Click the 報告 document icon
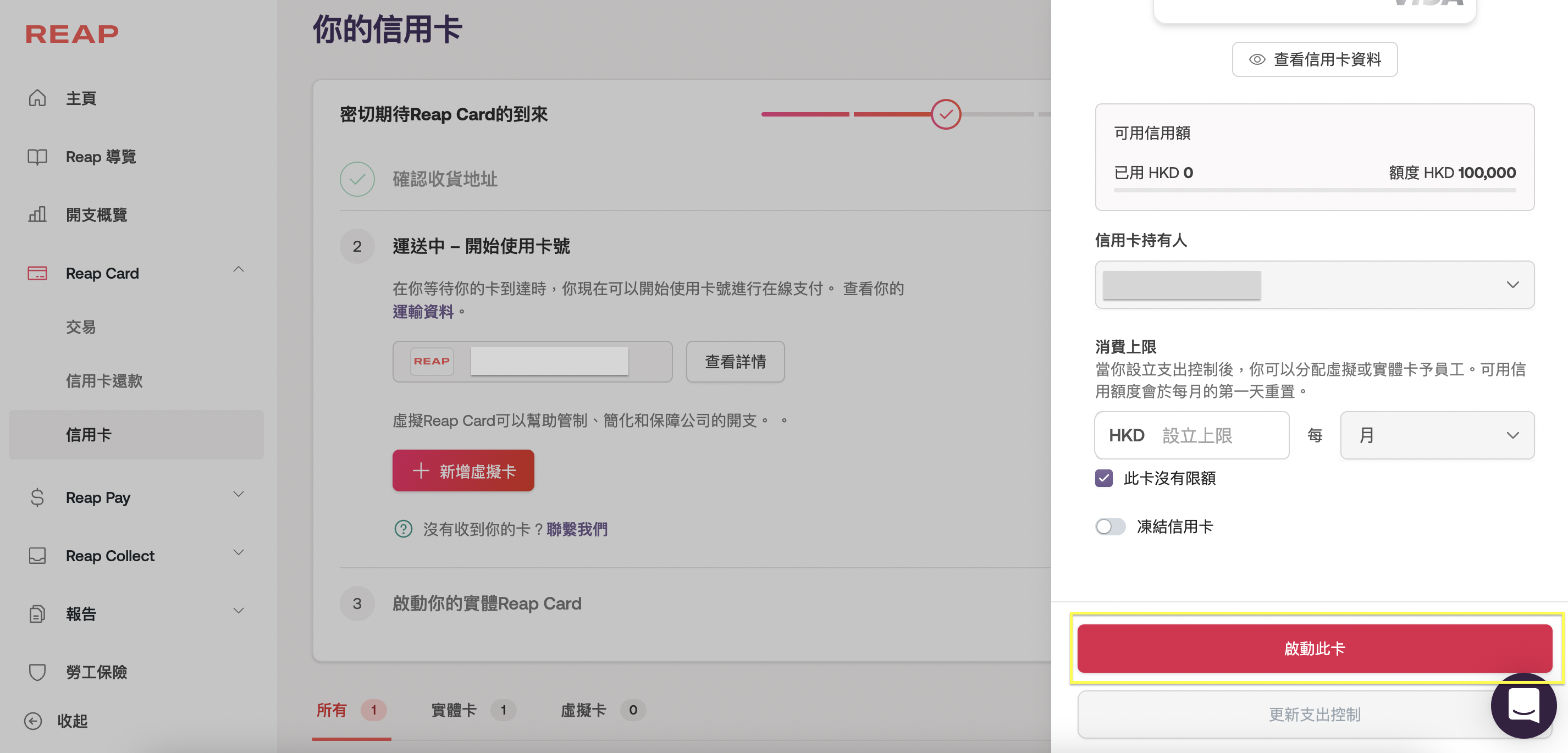Image resolution: width=1568 pixels, height=753 pixels. (x=37, y=613)
